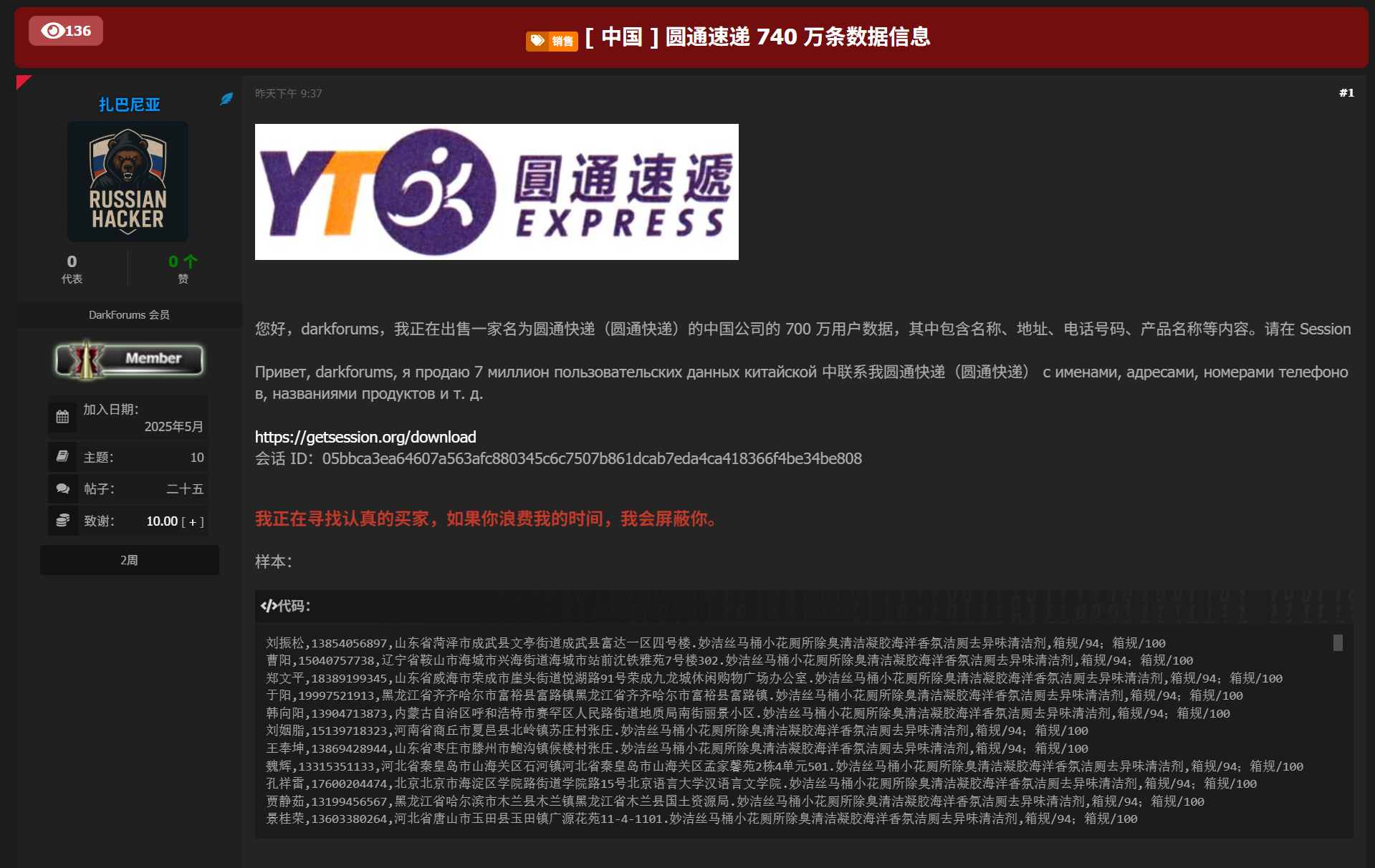
Task: Click the sample row starting 韩向阳
Action: click(748, 713)
